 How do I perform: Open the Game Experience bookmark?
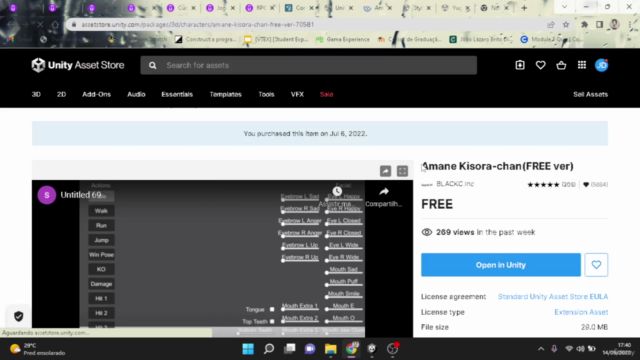343,39
